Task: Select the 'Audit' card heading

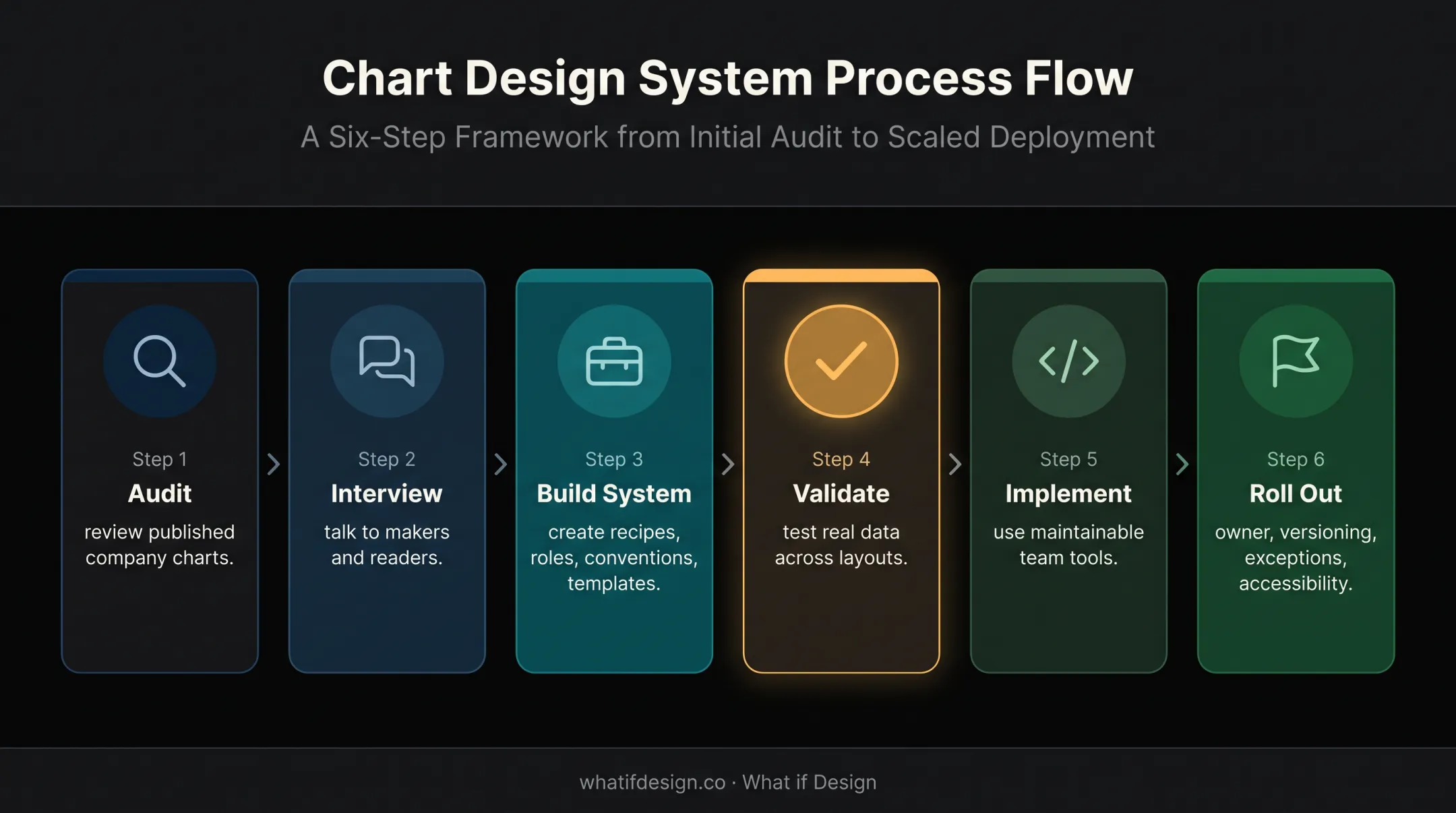Action: click(x=160, y=493)
